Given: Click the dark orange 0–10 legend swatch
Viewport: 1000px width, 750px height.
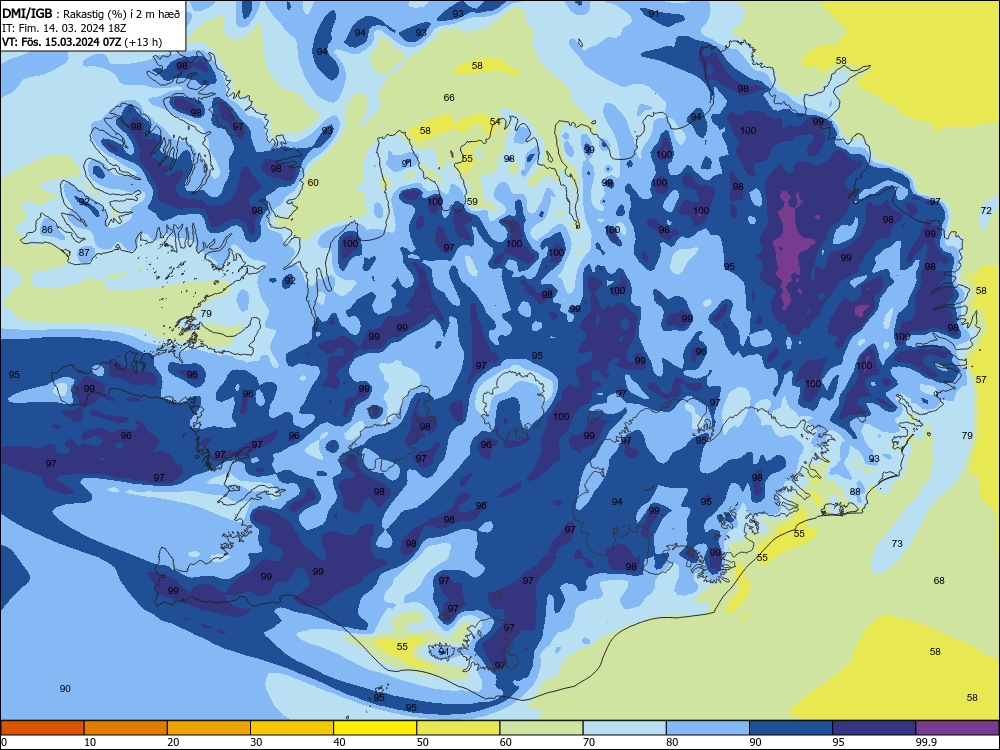Looking at the screenshot, I should 42,728.
